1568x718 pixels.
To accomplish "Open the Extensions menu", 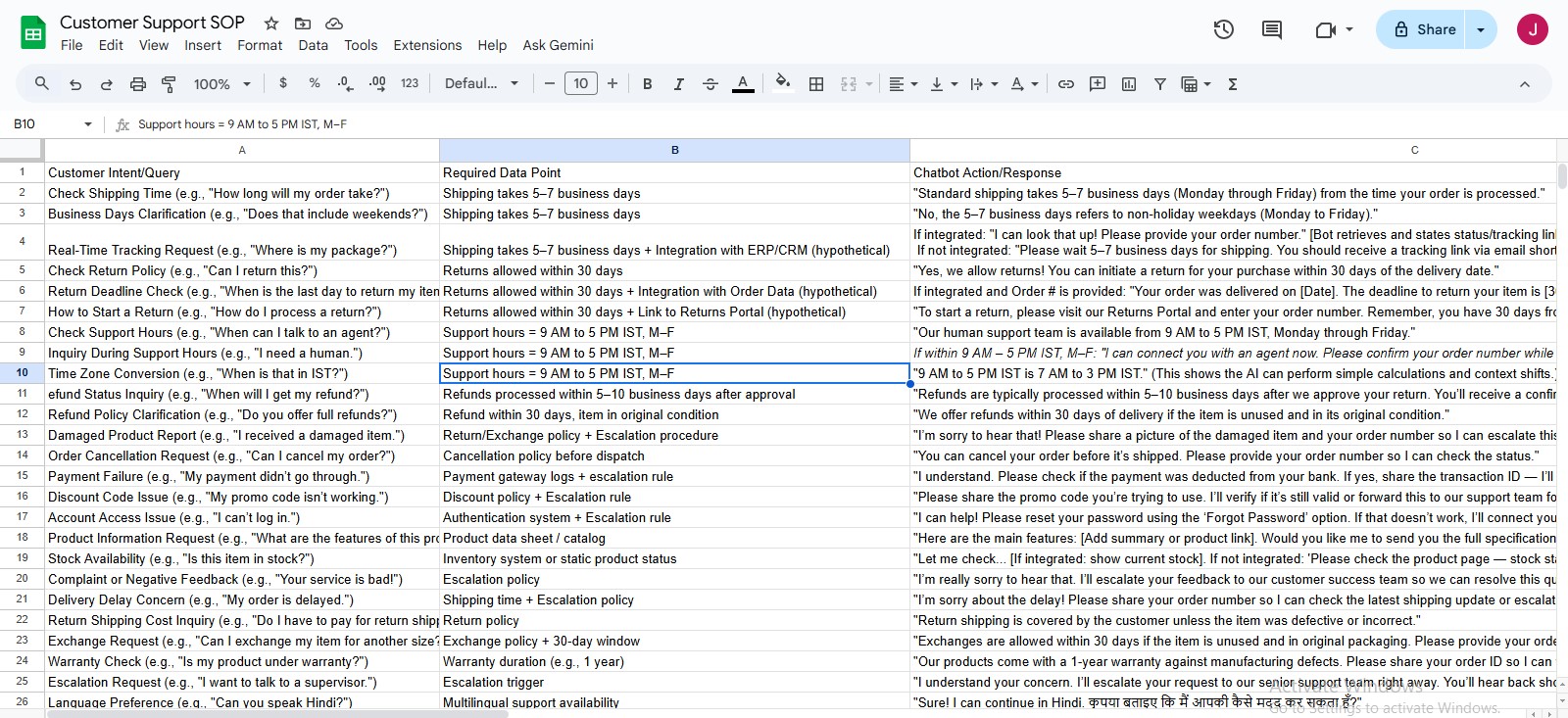I will tap(427, 45).
